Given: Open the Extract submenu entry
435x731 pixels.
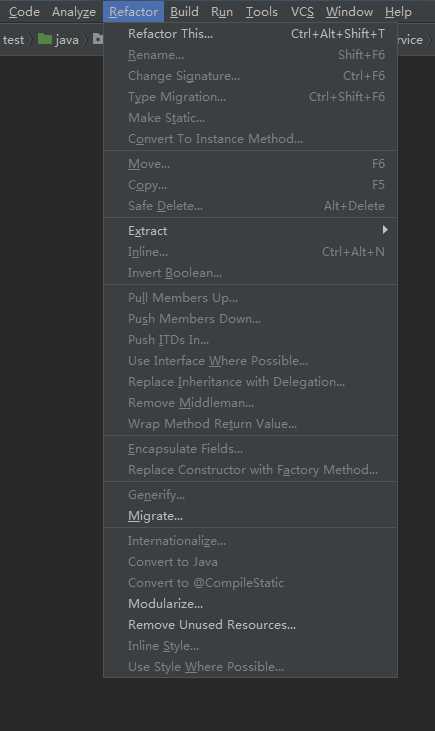Looking at the screenshot, I should tap(250, 231).
